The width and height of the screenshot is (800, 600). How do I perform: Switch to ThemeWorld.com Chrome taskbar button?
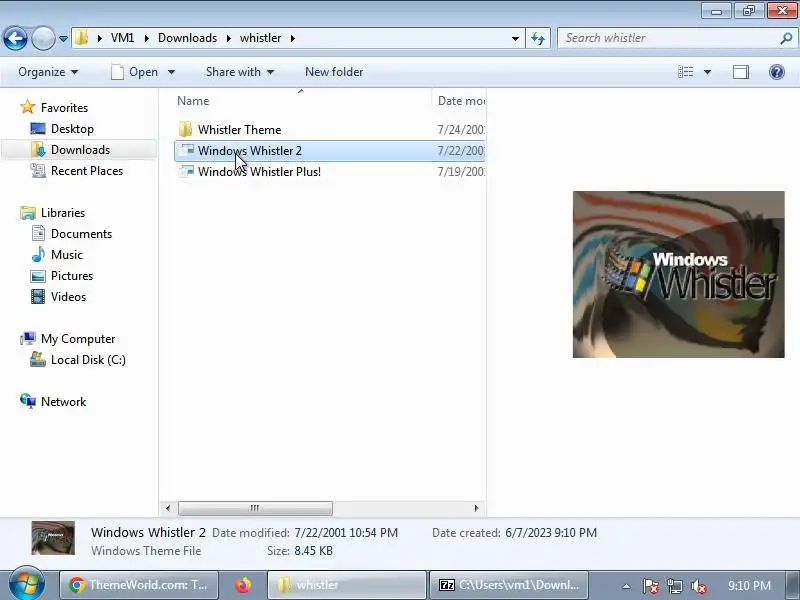pos(139,585)
